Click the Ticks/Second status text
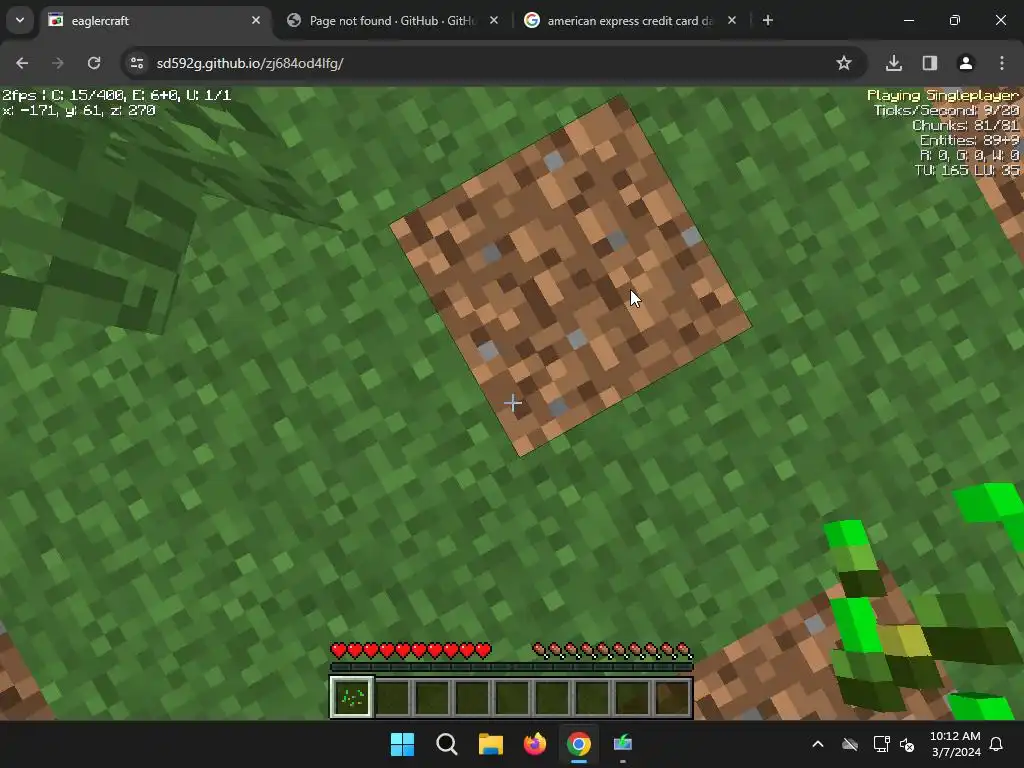This screenshot has width=1024, height=768. [946, 110]
